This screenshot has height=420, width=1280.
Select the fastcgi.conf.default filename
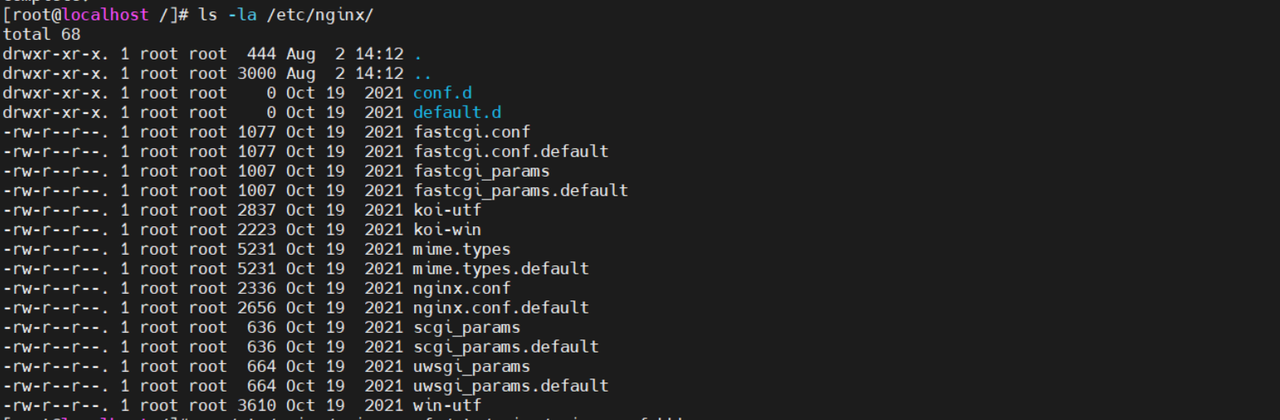point(510,151)
